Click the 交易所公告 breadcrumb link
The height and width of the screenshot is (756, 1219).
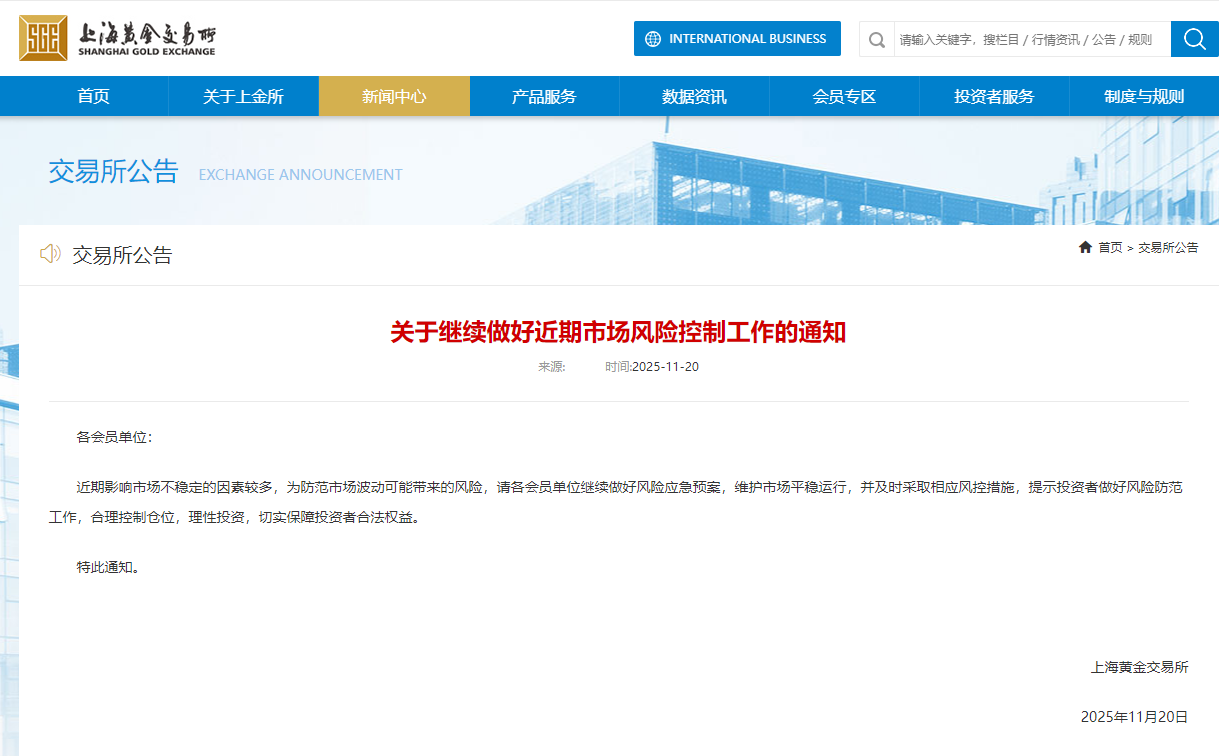point(1167,247)
